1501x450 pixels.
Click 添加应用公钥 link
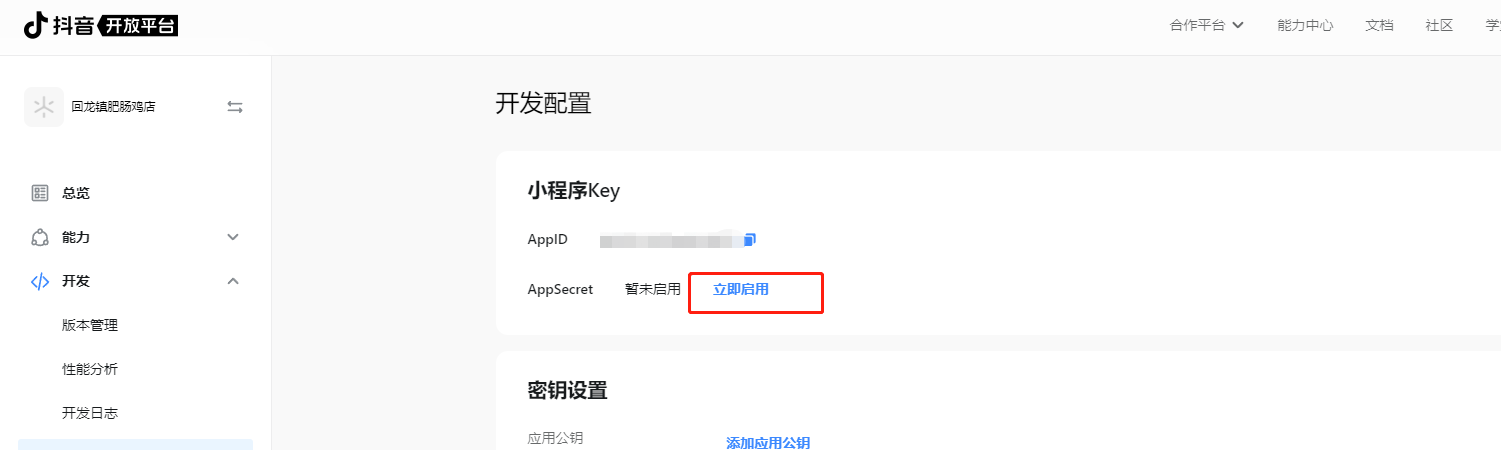point(768,442)
